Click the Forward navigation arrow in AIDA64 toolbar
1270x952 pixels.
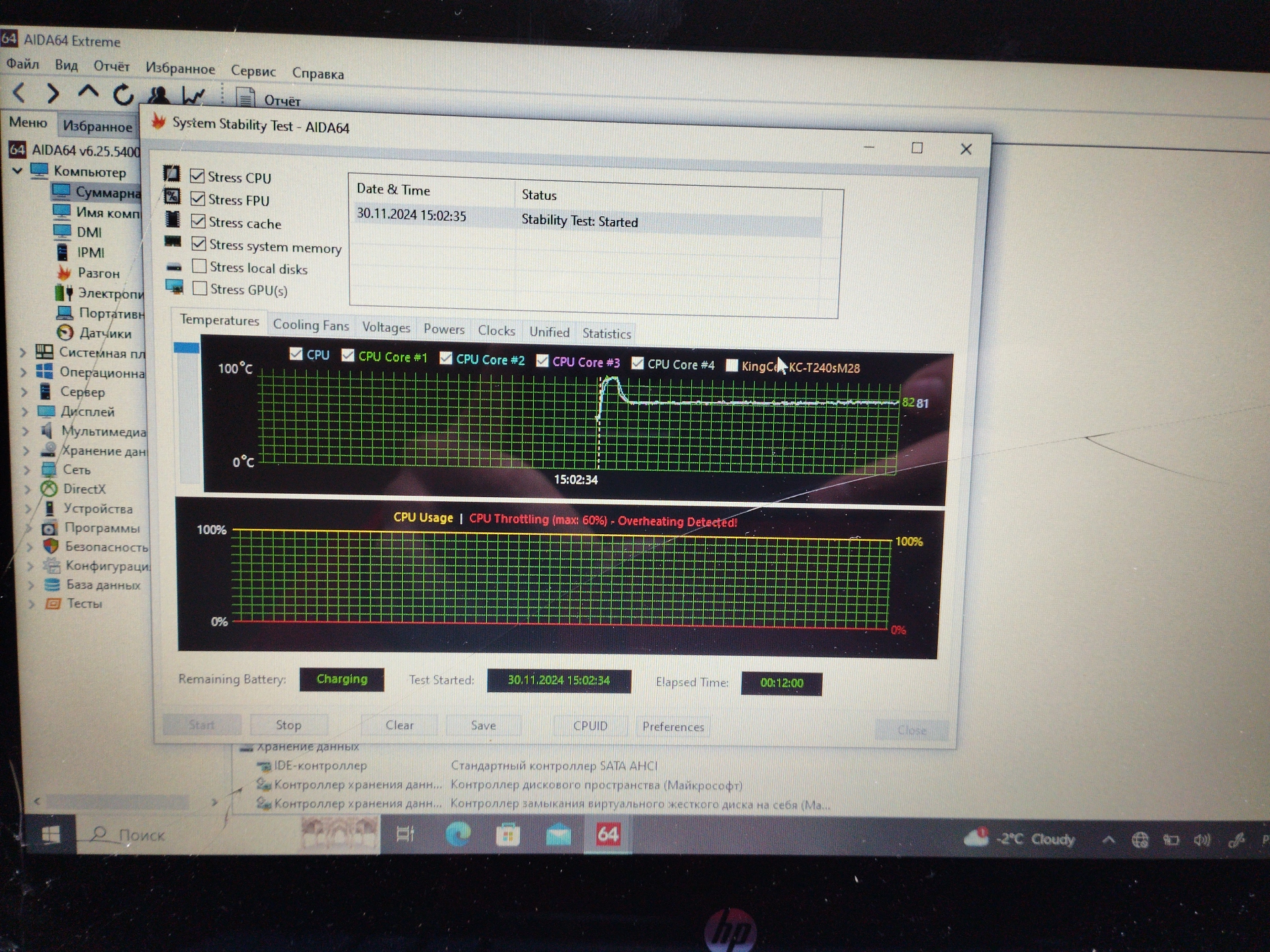53,93
